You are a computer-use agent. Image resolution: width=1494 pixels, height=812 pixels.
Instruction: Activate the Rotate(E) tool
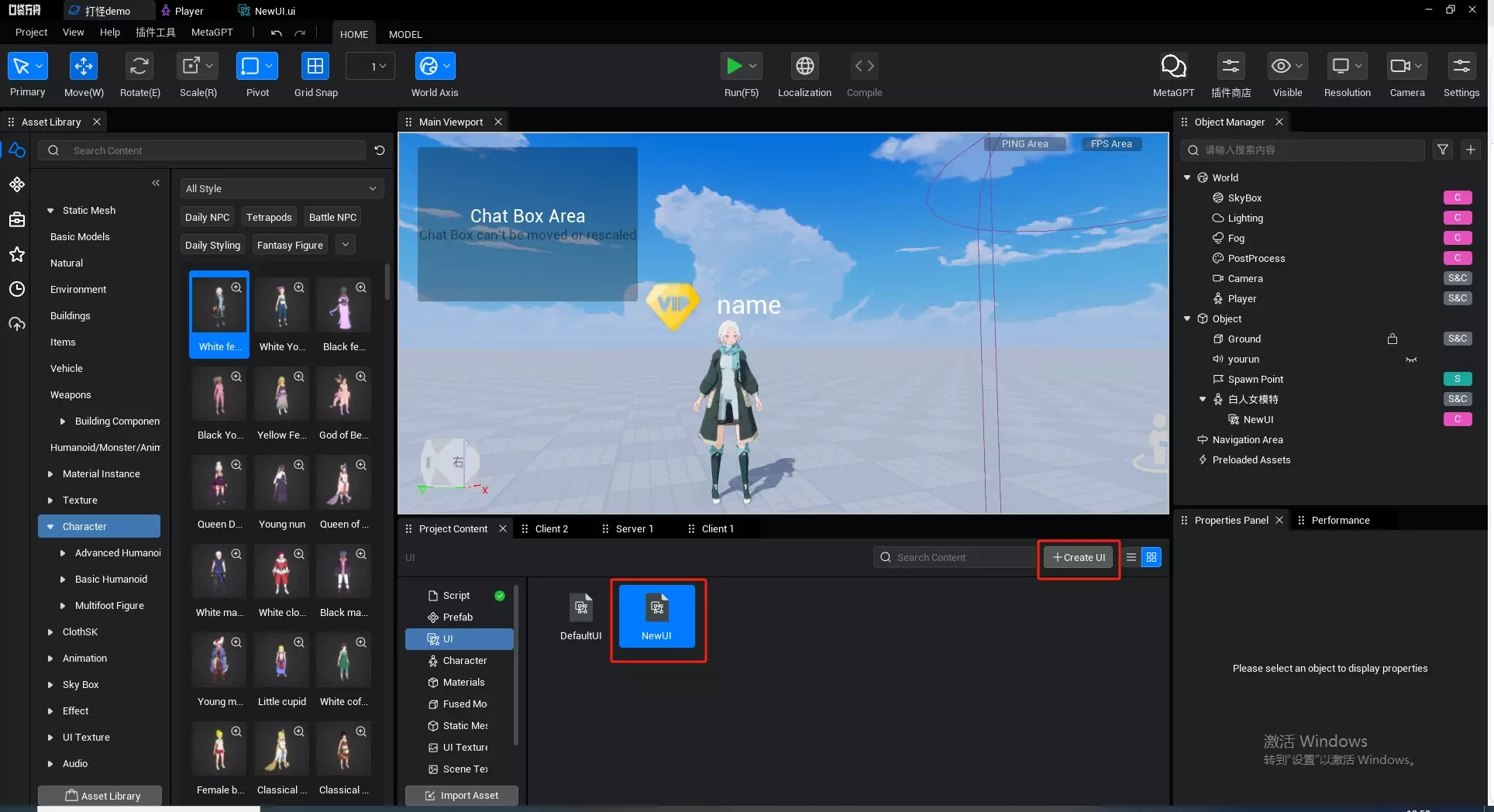coord(139,67)
